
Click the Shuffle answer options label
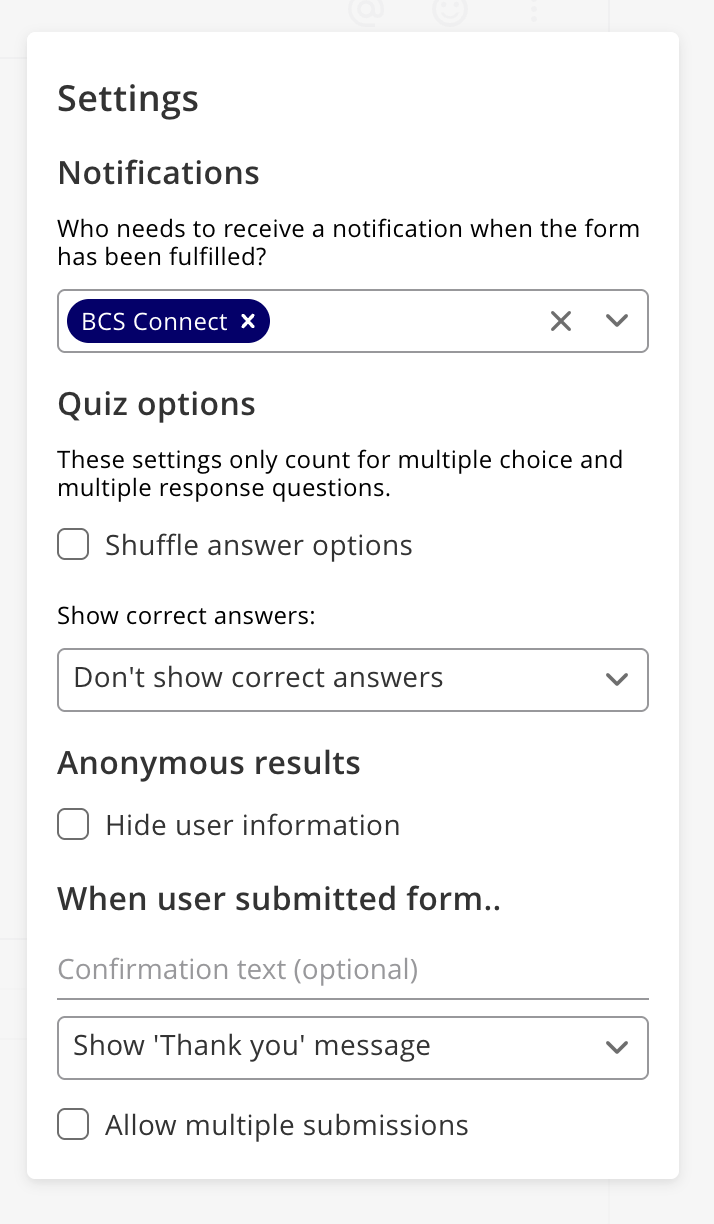point(259,545)
